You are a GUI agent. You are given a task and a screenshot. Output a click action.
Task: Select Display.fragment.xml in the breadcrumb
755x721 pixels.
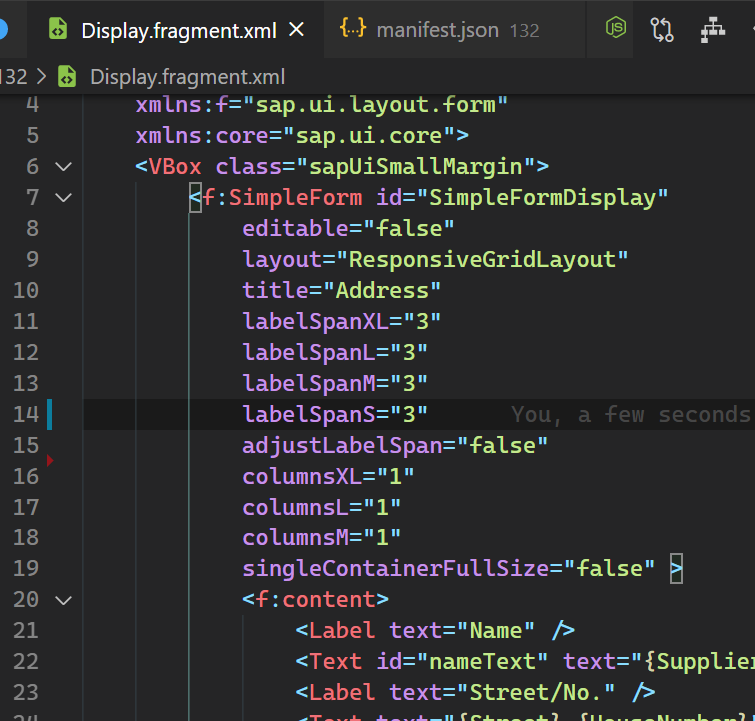[x=187, y=77]
